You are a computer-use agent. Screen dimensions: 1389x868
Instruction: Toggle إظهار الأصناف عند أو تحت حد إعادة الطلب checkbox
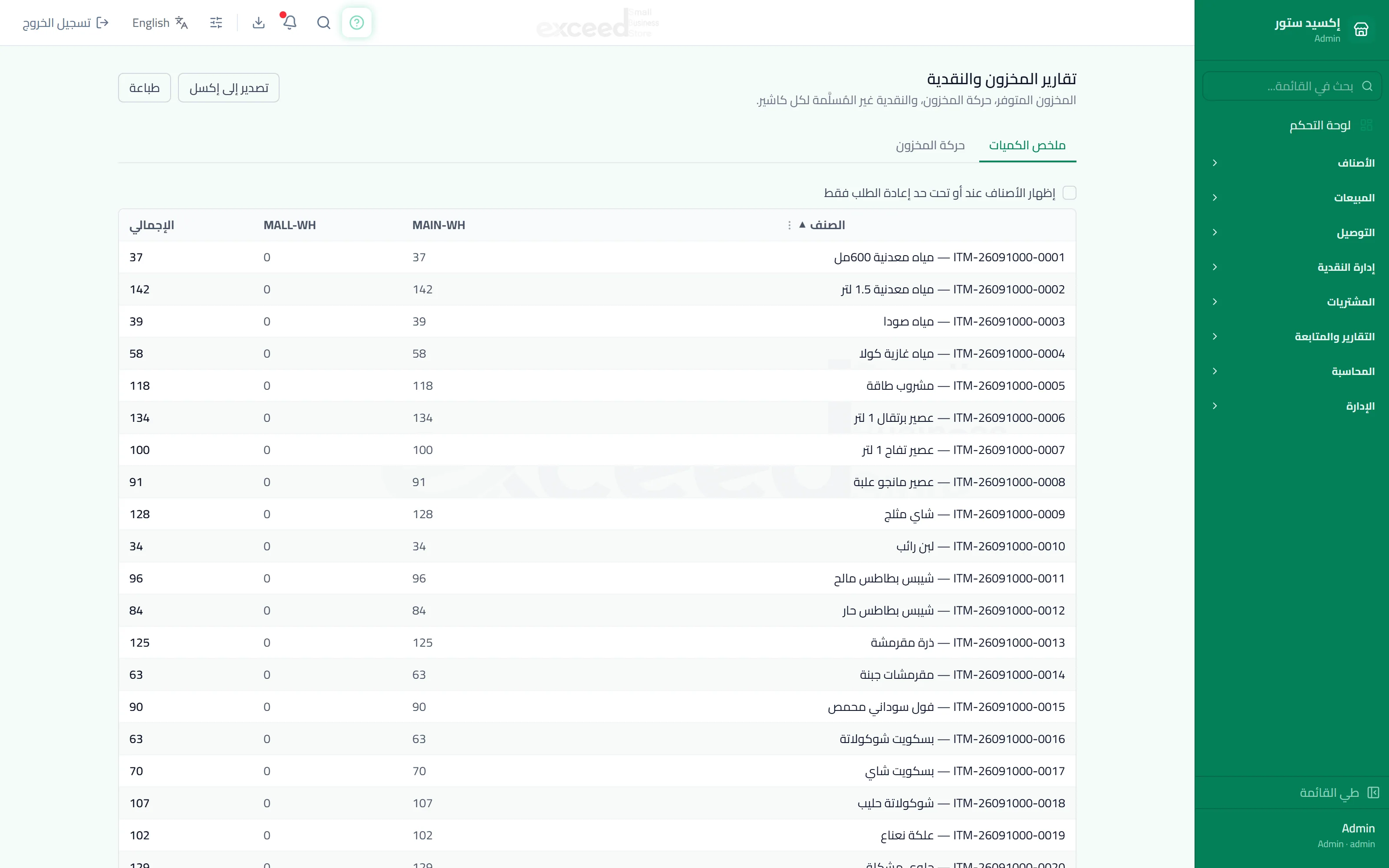tap(1069, 193)
